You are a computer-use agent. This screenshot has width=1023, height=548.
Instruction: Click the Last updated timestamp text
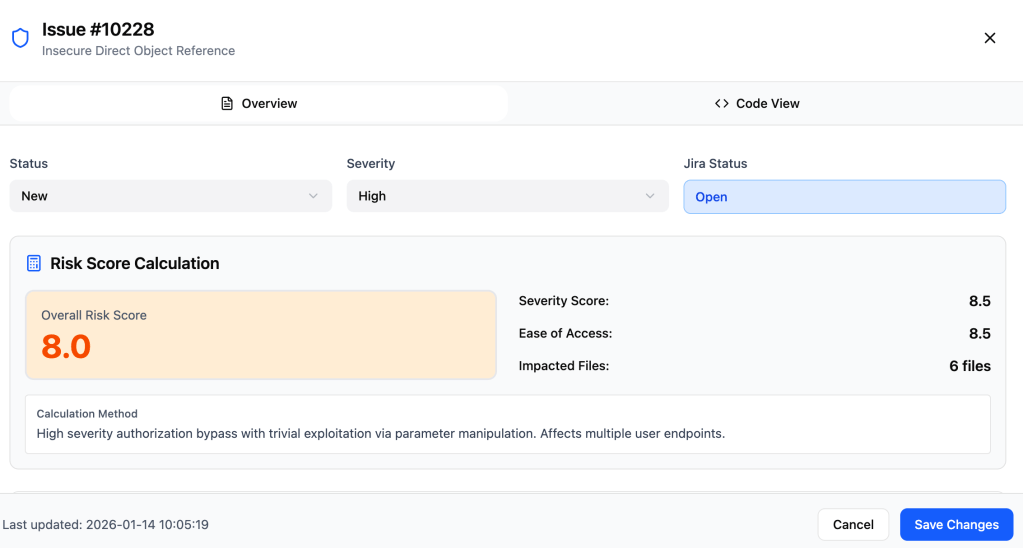(106, 525)
